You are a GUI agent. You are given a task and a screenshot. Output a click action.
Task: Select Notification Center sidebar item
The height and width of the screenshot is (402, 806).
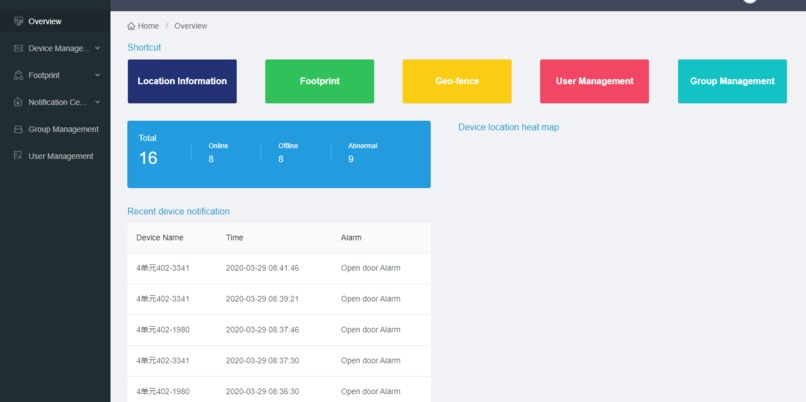tap(55, 102)
